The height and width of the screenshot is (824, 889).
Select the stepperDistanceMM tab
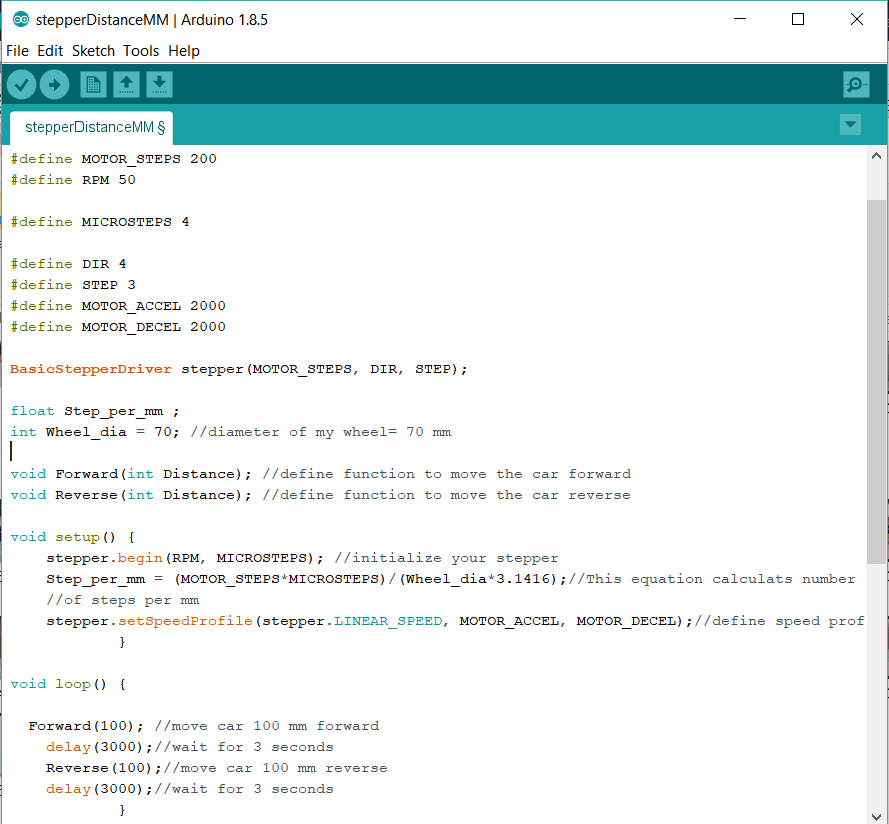[92, 128]
